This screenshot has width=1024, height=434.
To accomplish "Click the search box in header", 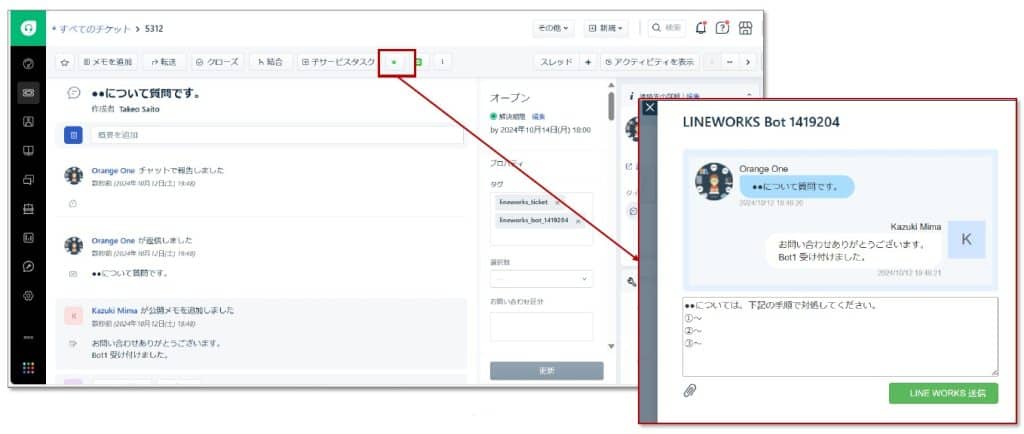I will coord(666,28).
